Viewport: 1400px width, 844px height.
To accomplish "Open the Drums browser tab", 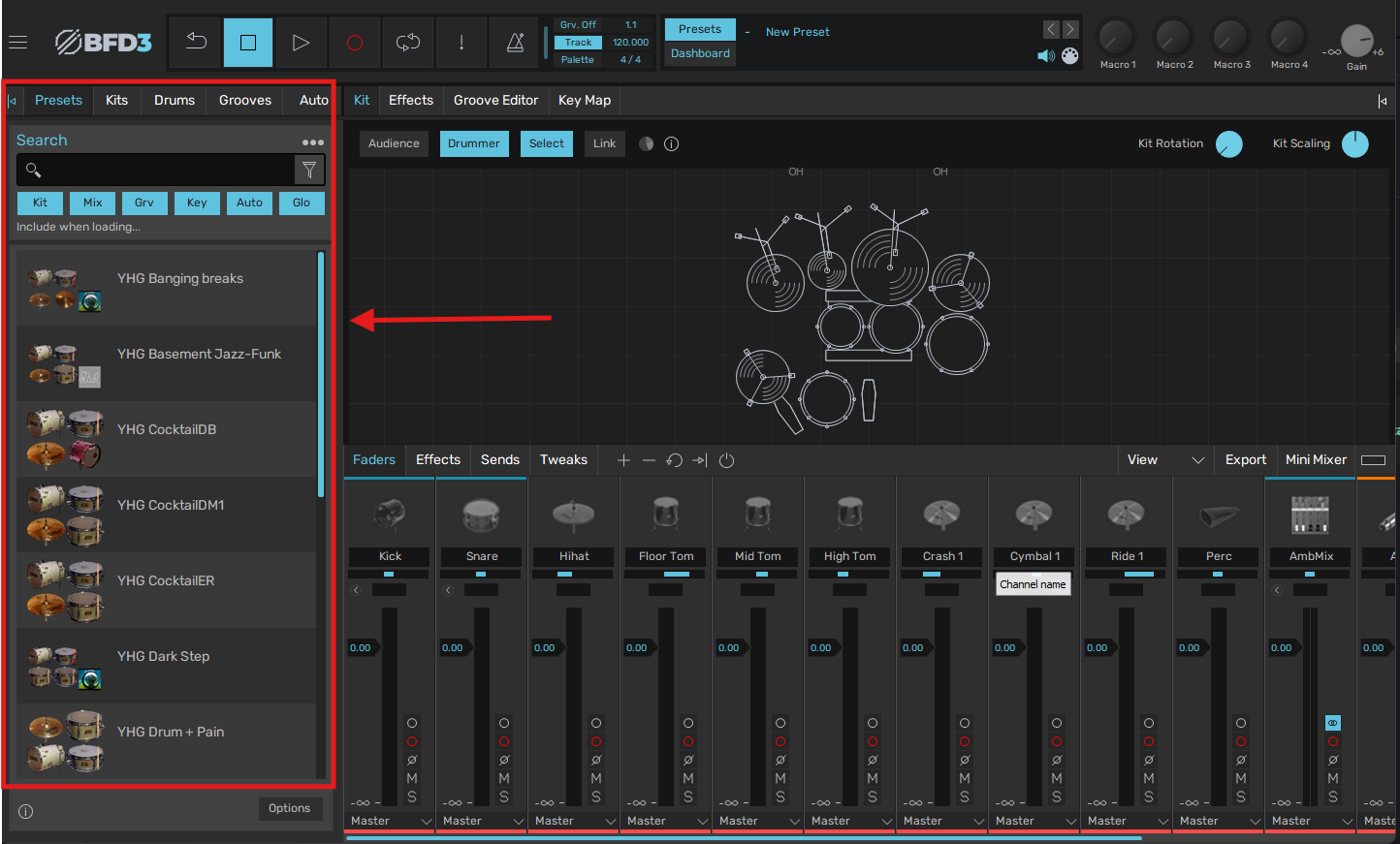I will pos(175,100).
